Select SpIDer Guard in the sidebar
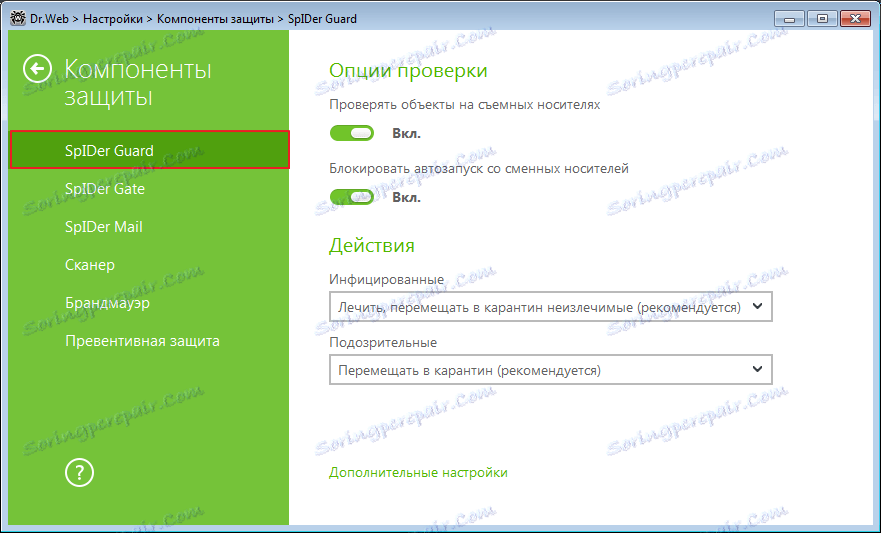This screenshot has width=881, height=533. tap(149, 150)
